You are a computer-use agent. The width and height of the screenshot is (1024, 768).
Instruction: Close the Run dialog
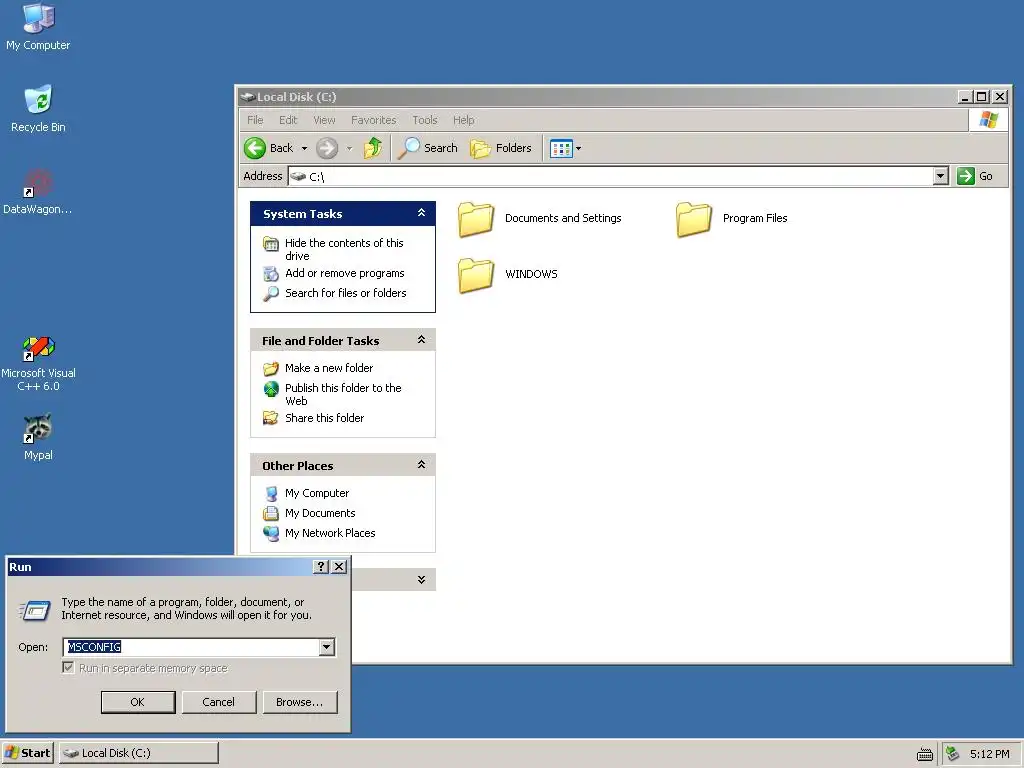point(339,566)
